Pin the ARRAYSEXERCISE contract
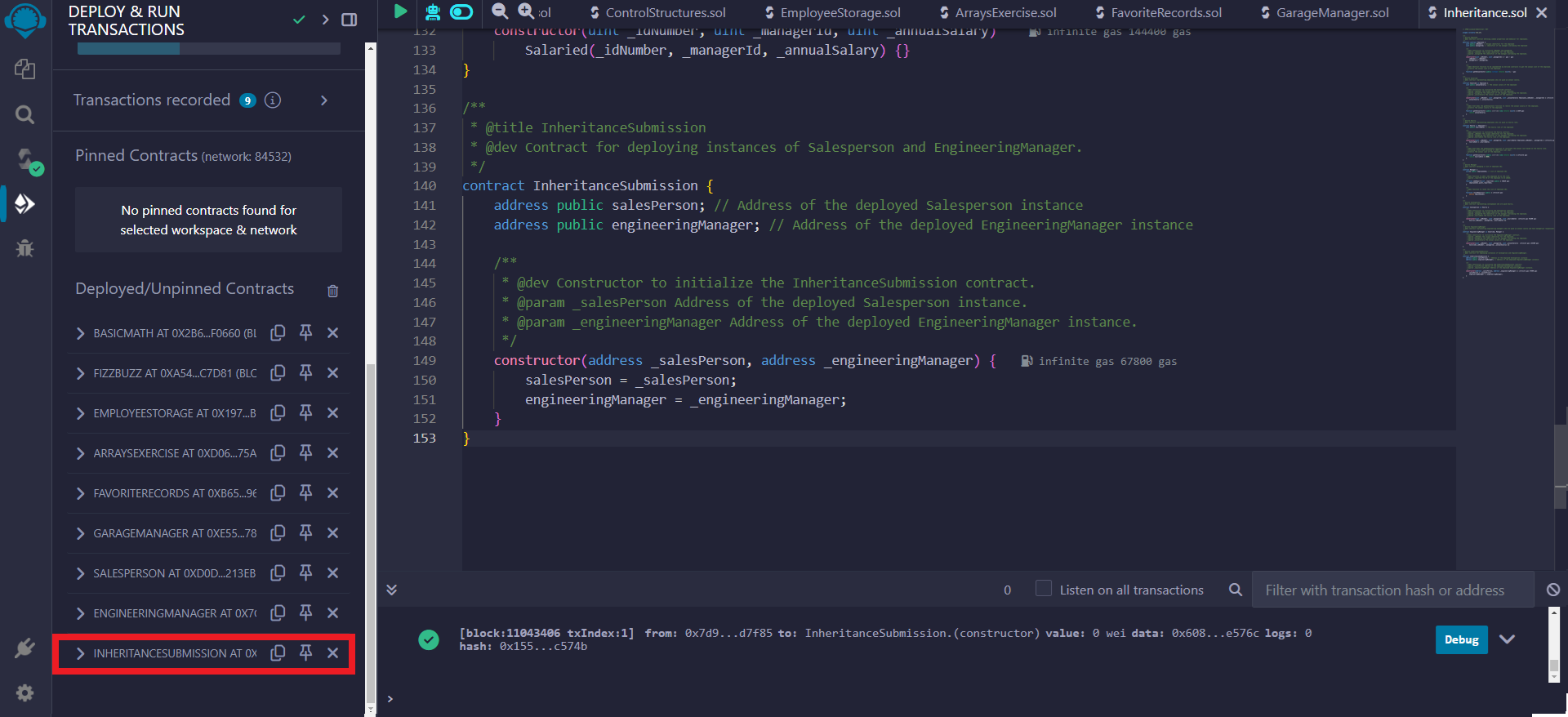 305,452
